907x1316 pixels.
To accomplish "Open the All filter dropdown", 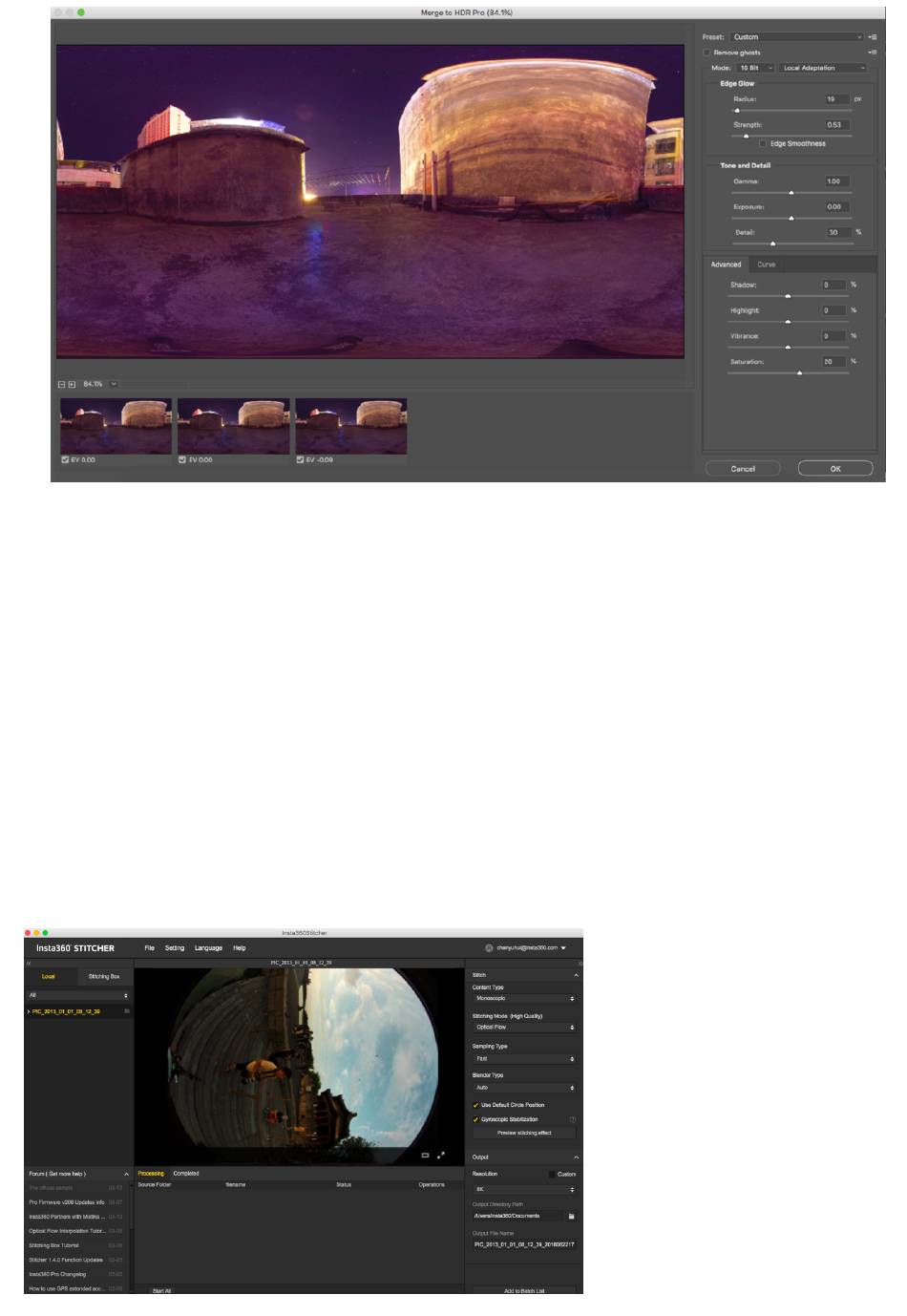I will 78,995.
